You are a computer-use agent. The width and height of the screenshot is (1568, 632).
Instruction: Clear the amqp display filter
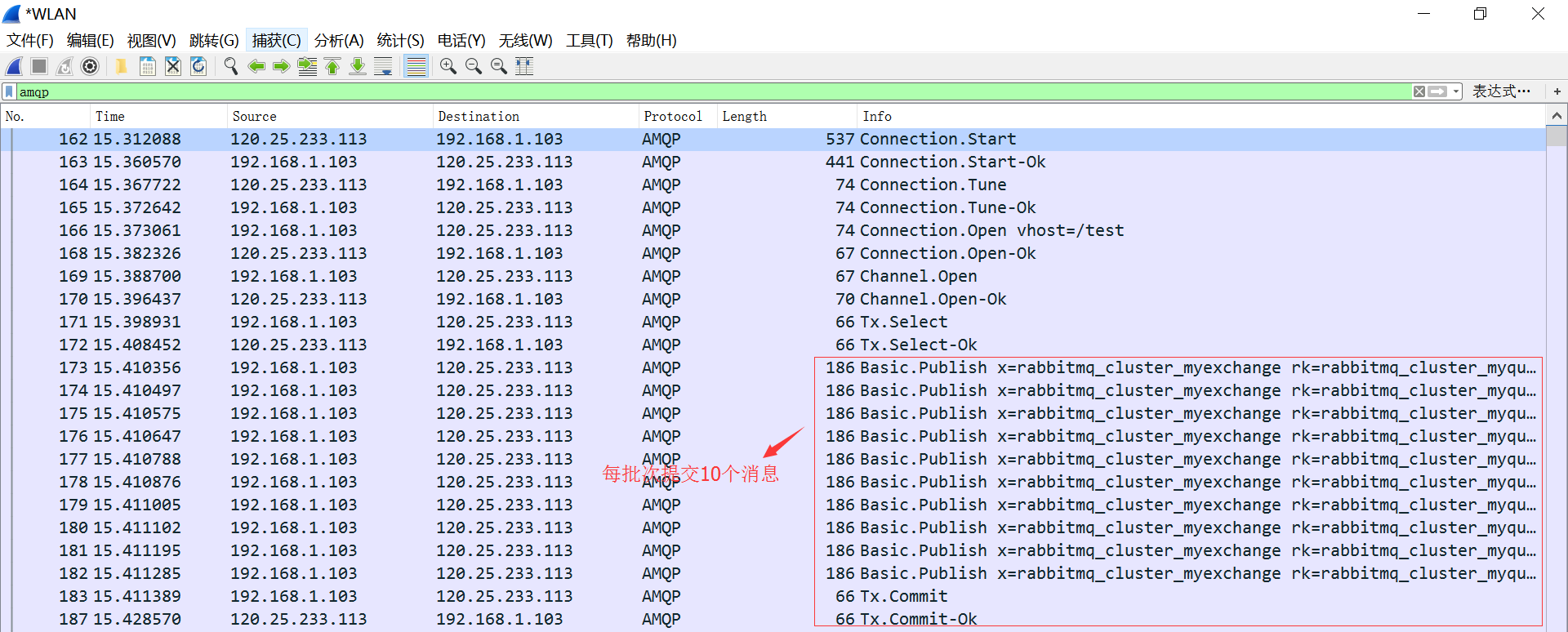(1419, 91)
